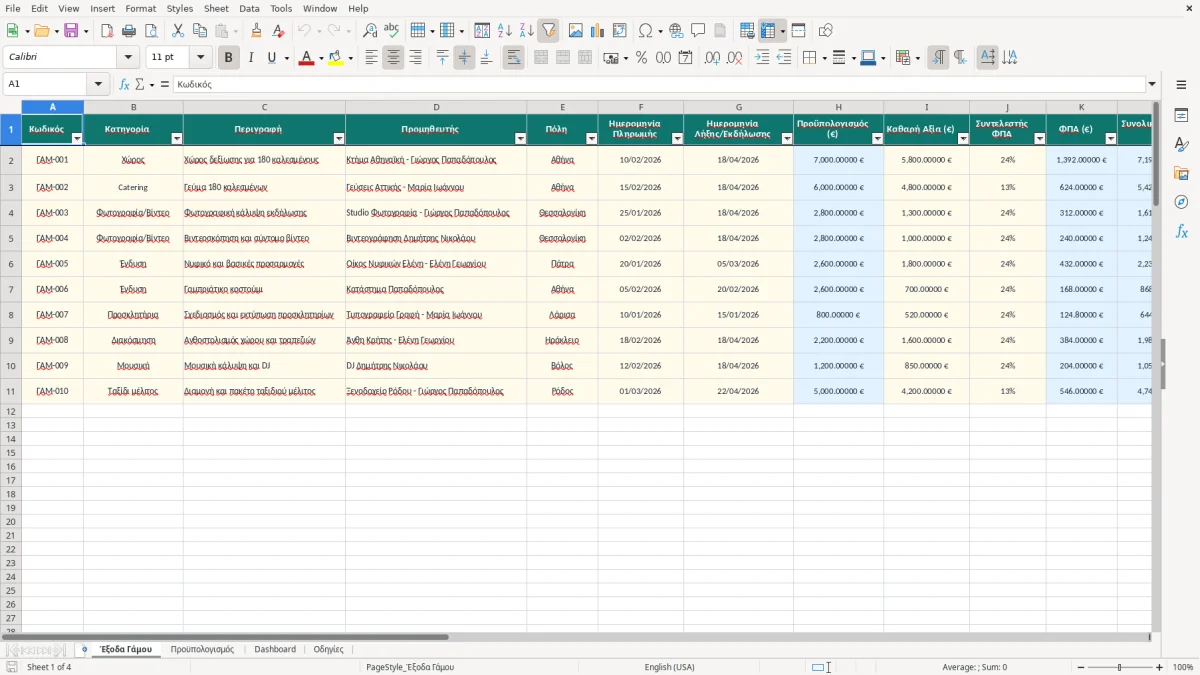Format cells as percent

point(641,58)
